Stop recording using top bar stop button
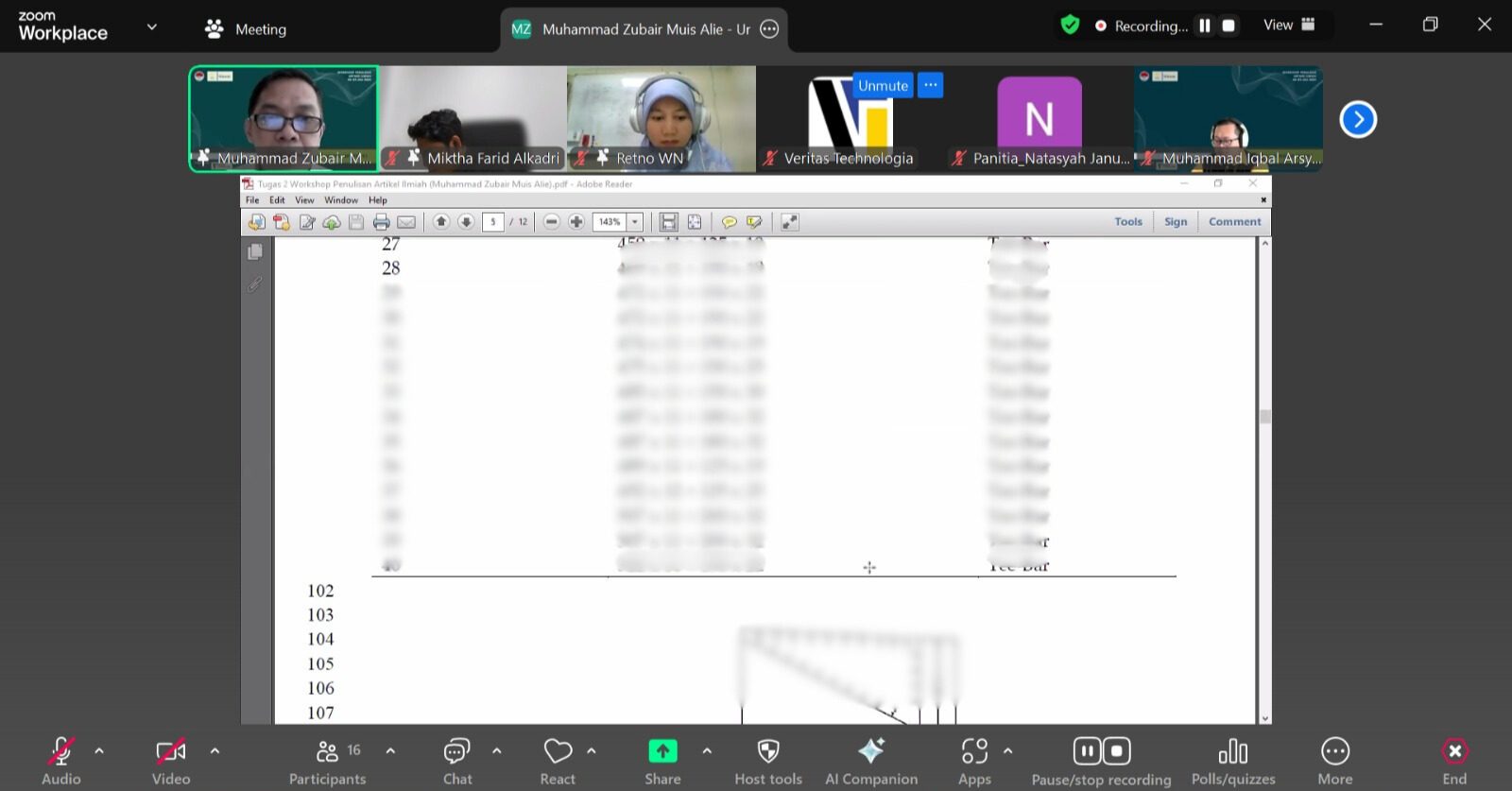Image resolution: width=1512 pixels, height=791 pixels. tap(1228, 26)
